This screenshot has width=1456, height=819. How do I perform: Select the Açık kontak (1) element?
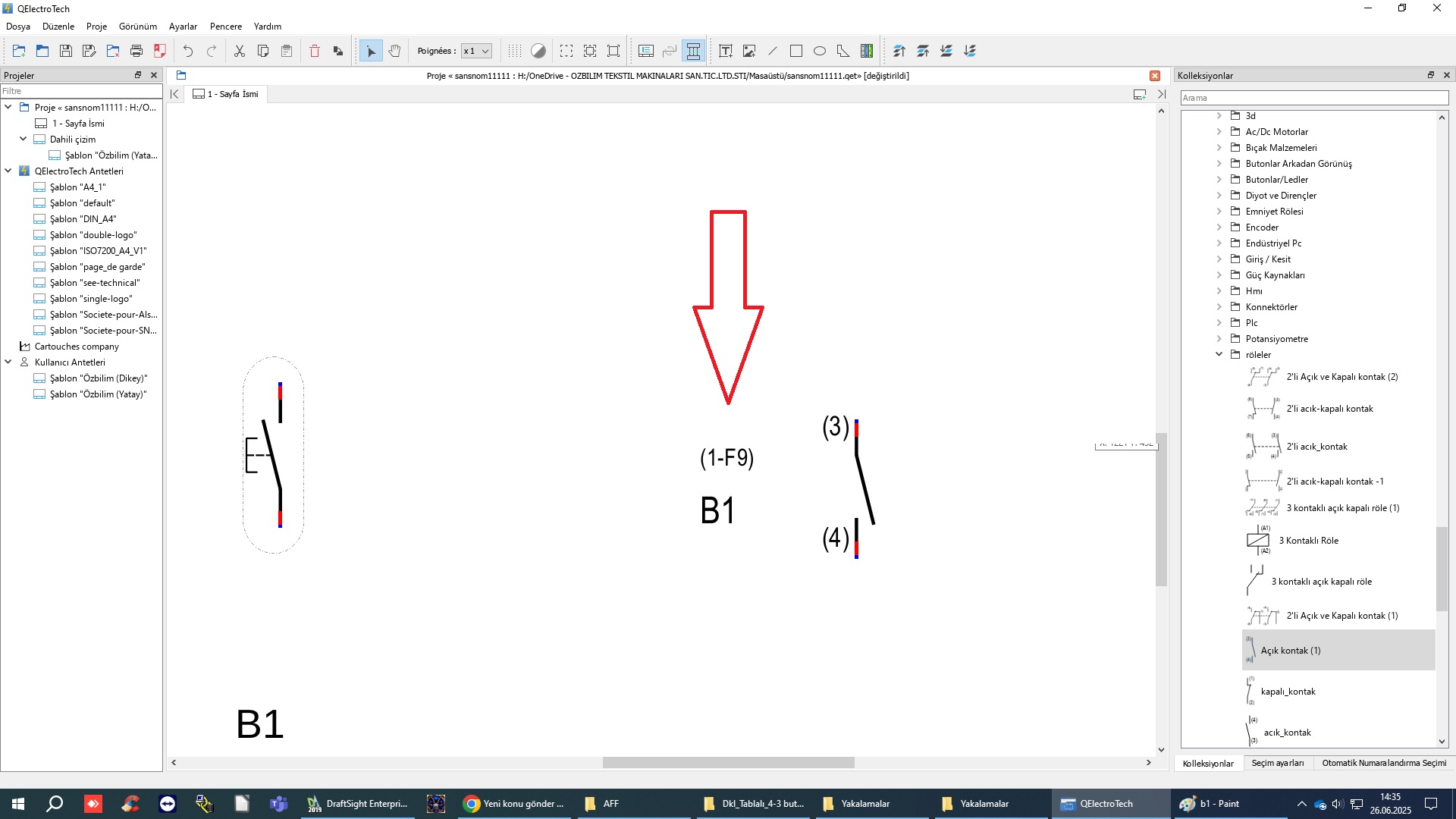tap(1291, 650)
